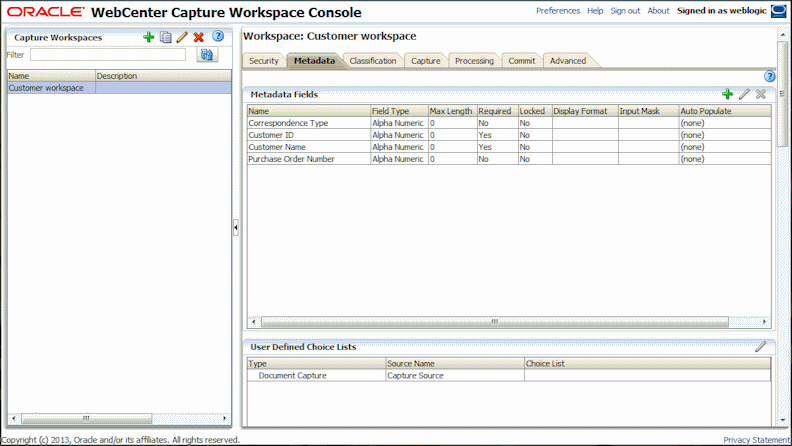Open help icon below the tab row
The height and width of the screenshot is (446, 792).
click(x=769, y=76)
